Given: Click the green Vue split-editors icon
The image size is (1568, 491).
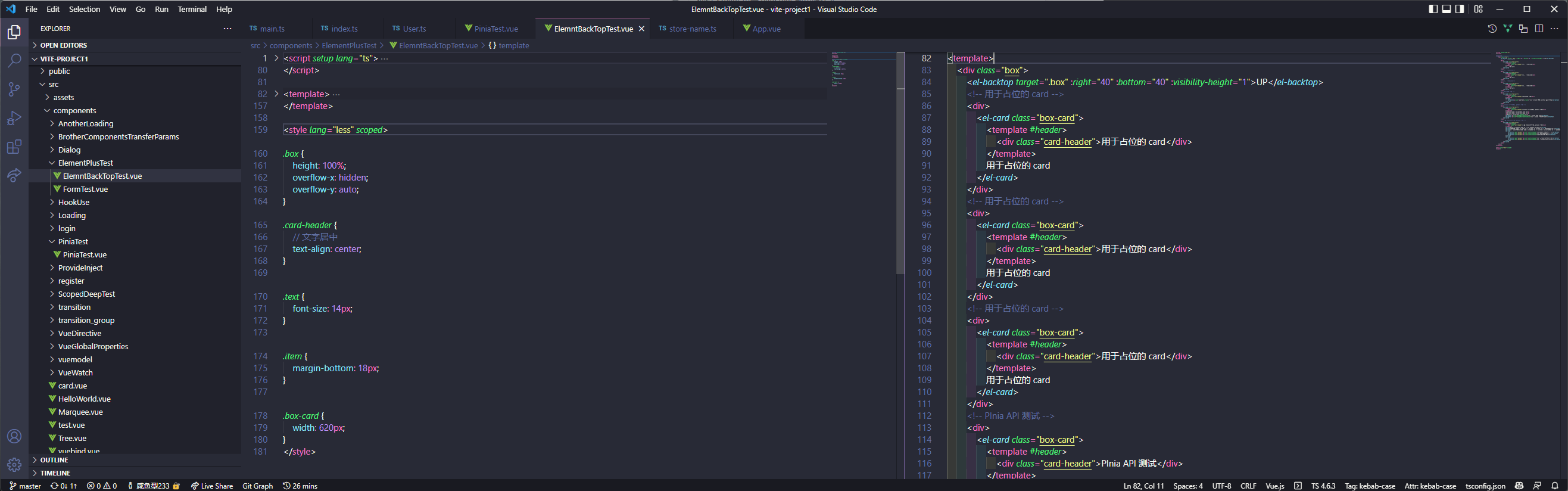Looking at the screenshot, I should 1508,29.
